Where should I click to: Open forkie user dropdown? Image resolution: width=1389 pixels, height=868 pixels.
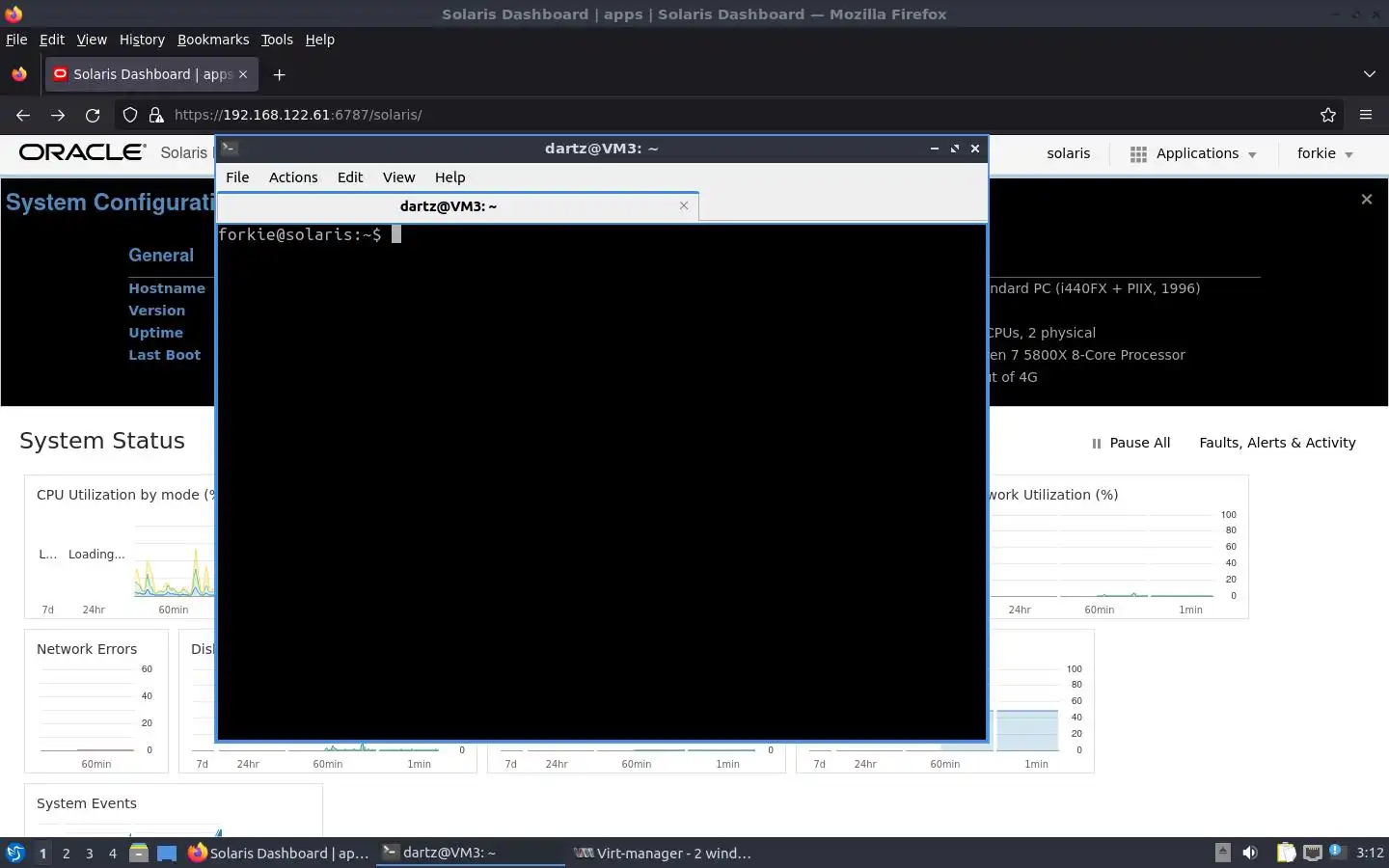1325,153
